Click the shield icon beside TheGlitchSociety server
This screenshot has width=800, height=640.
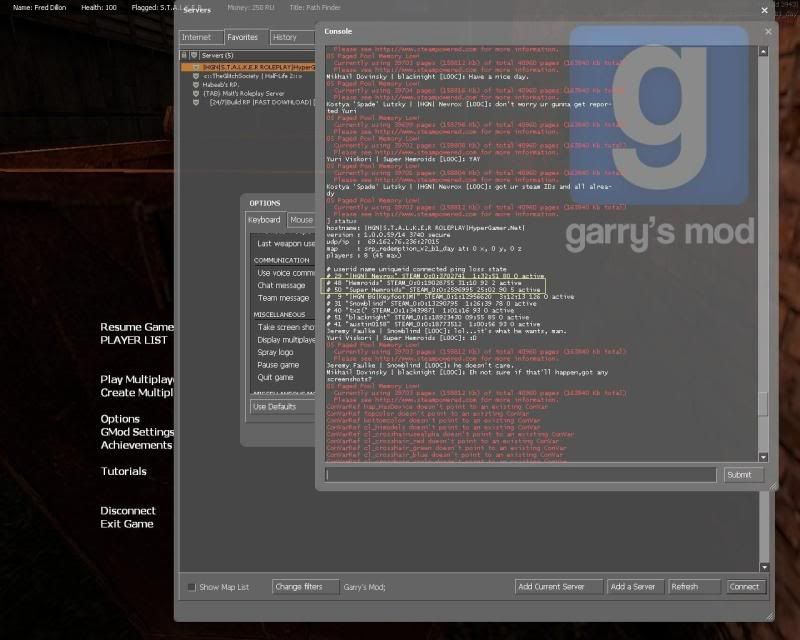tap(196, 76)
